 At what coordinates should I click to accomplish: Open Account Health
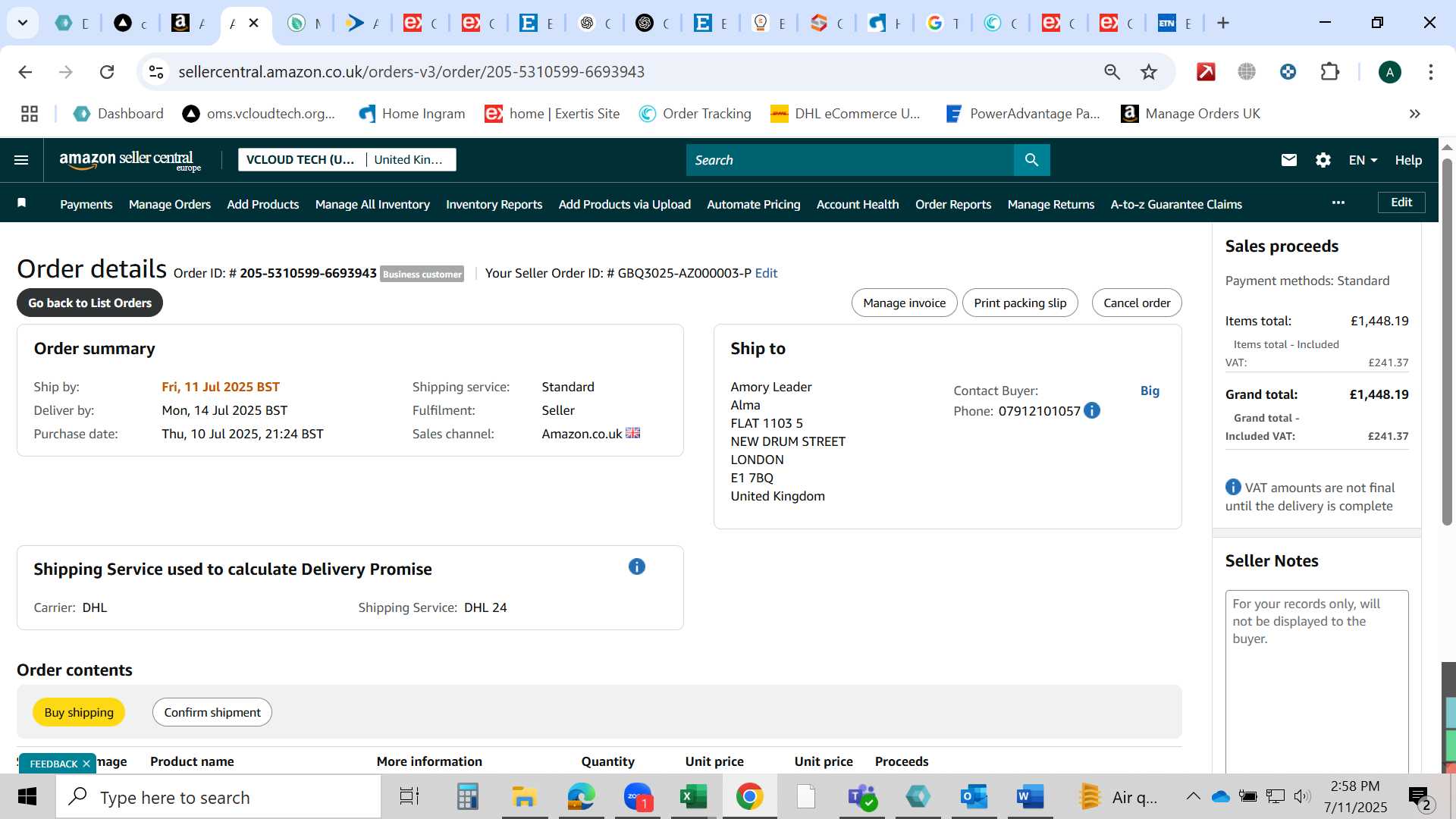[858, 204]
